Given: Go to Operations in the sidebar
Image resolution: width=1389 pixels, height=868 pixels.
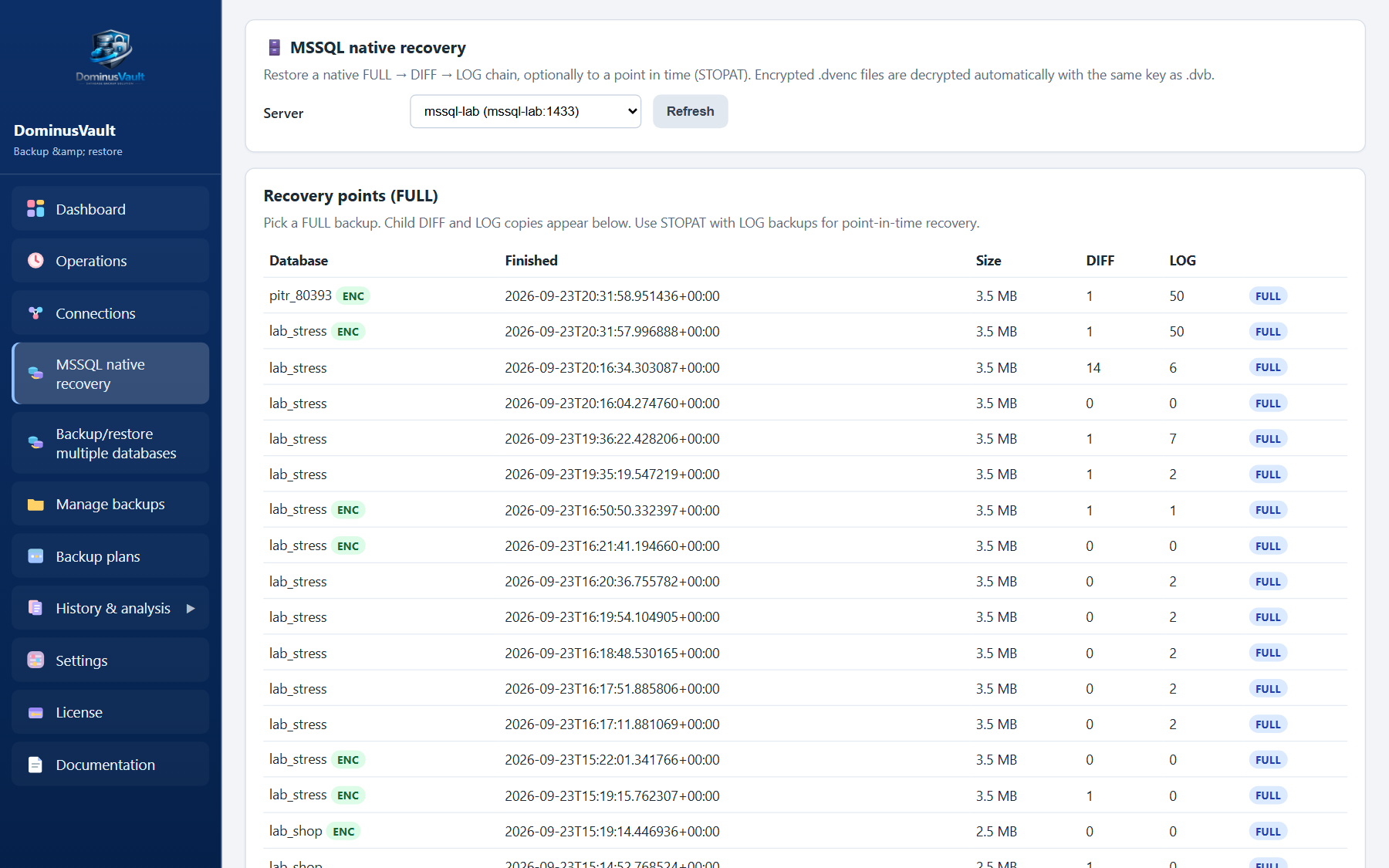Looking at the screenshot, I should click(x=110, y=261).
